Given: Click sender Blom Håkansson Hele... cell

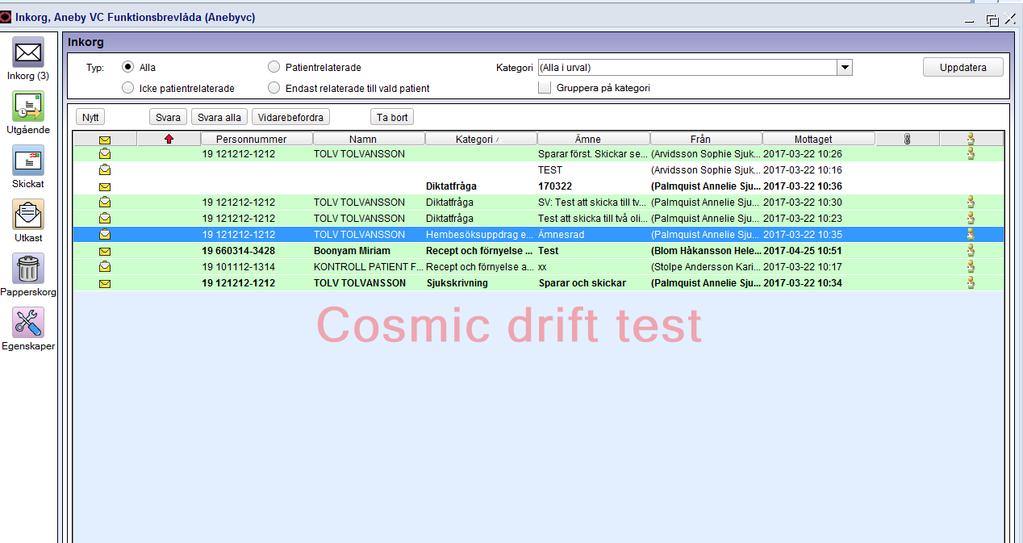Looking at the screenshot, I should point(706,251).
